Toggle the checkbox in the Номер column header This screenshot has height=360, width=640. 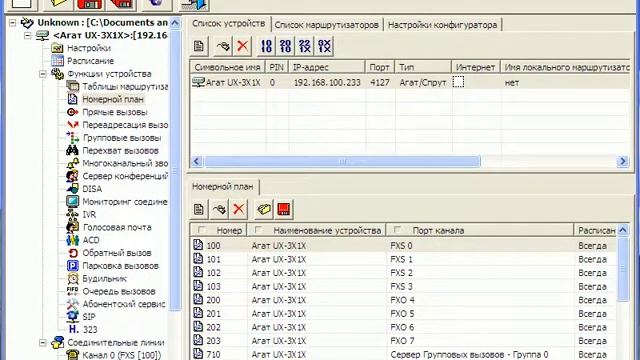[x=201, y=230]
